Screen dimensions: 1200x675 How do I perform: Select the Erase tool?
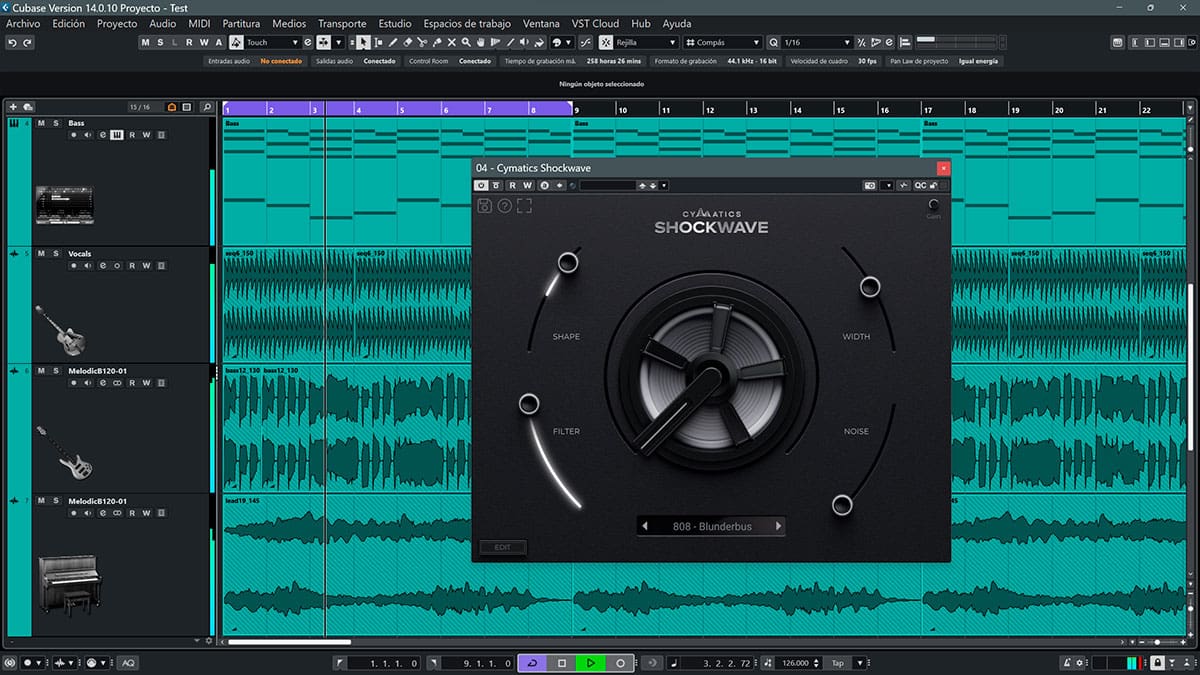click(407, 42)
